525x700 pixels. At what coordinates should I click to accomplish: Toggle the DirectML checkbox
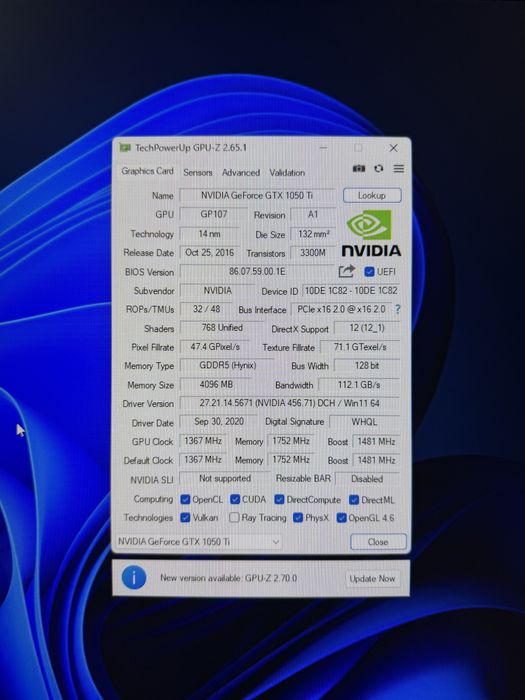354,500
